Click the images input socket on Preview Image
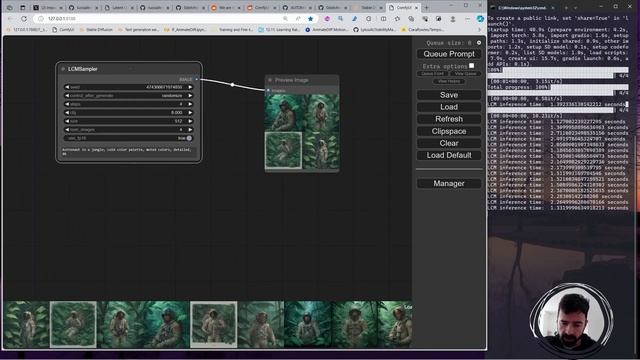The height and width of the screenshot is (360, 640). 268,90
